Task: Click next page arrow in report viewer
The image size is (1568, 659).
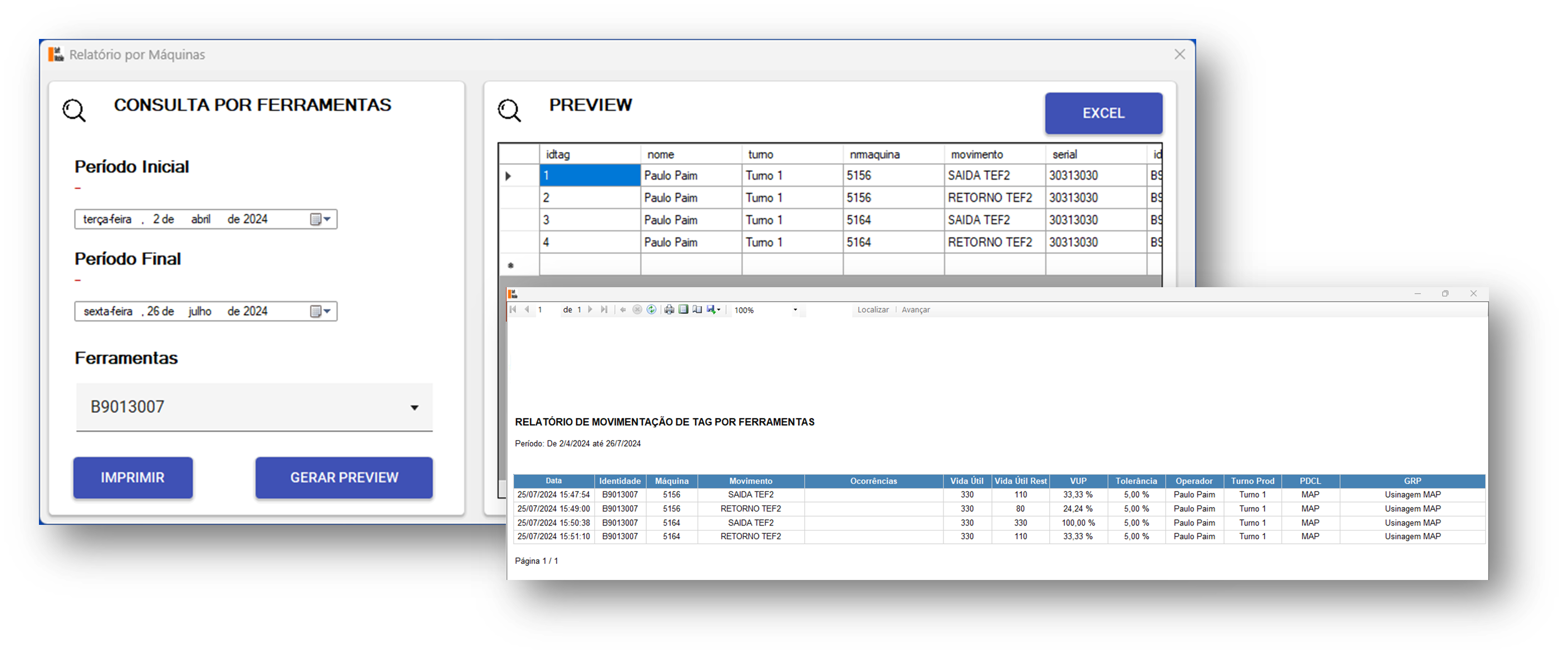Action: click(x=590, y=309)
